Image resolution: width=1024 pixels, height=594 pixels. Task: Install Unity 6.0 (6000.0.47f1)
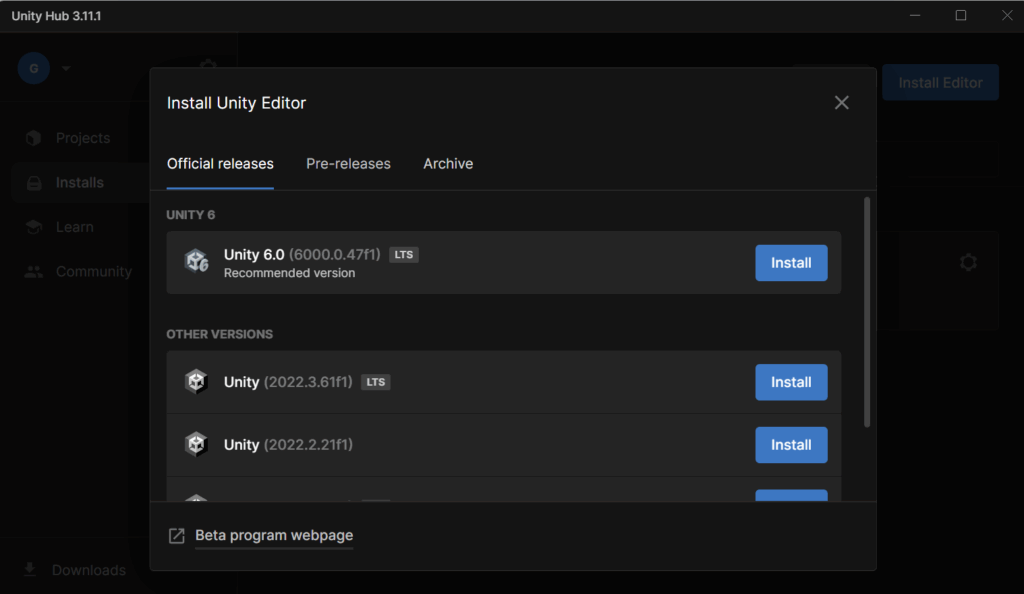791,263
